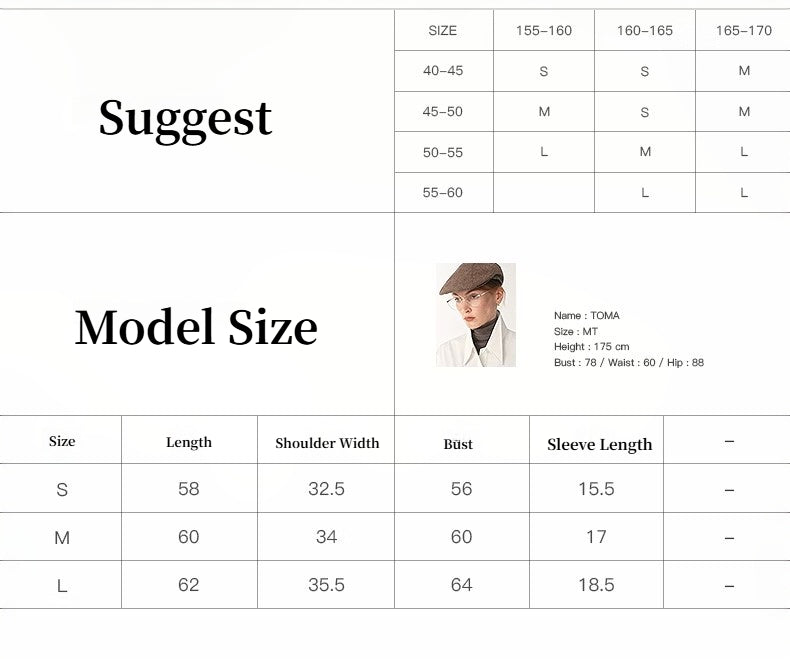Click the length value 58
Image resolution: width=790 pixels, height=659 pixels.
tap(189, 489)
